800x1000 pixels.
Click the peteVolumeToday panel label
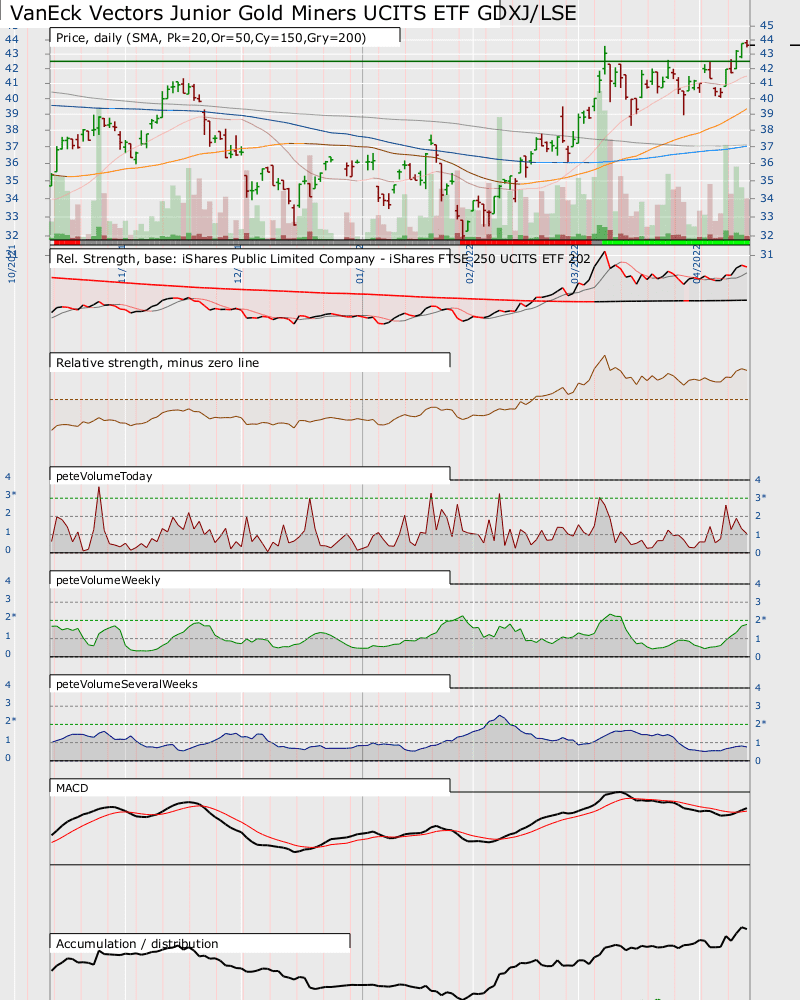[104, 476]
